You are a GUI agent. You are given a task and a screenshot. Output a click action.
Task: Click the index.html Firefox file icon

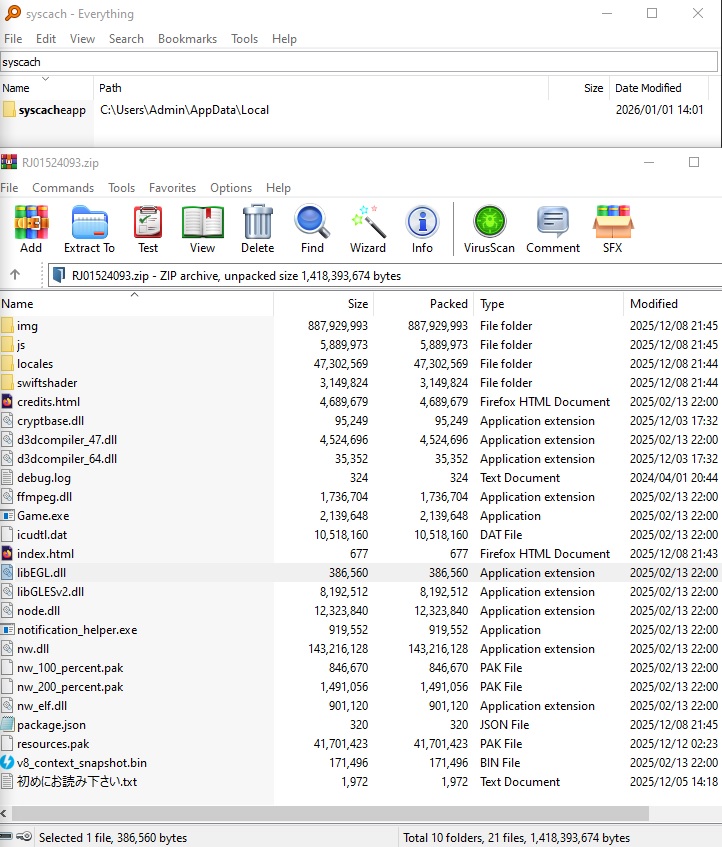coord(7,554)
